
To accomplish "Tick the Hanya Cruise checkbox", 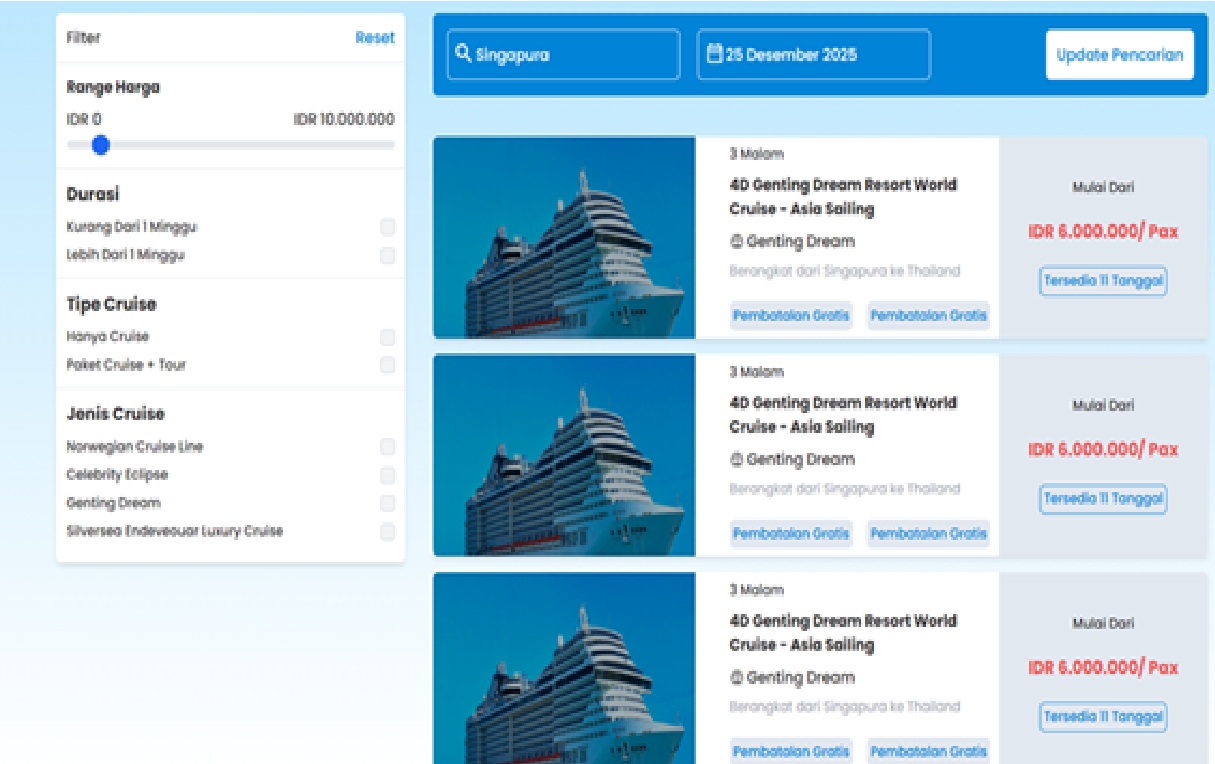I will (387, 337).
